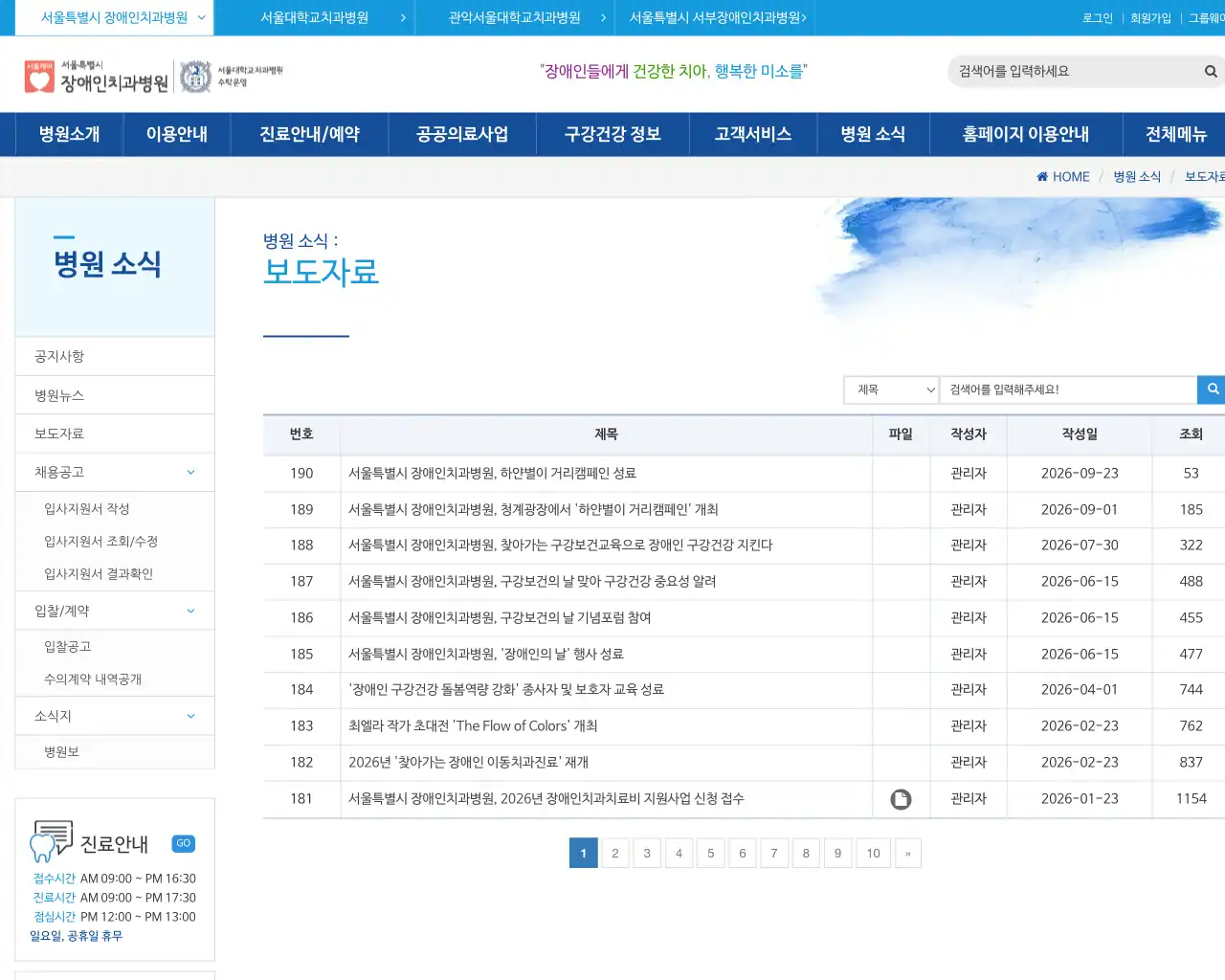Viewport: 1225px width, 980px height.
Task: Open the 전체메뉴 full menu
Action: tap(1175, 134)
